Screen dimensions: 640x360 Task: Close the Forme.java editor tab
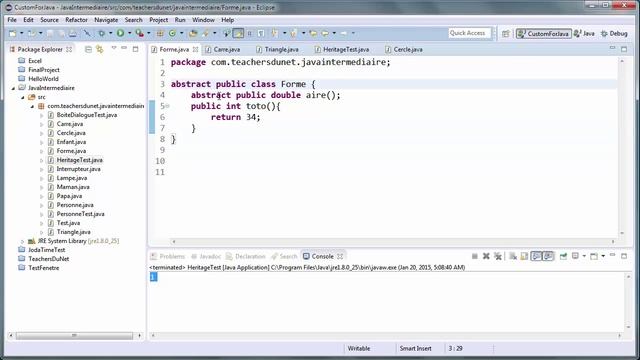click(x=196, y=49)
